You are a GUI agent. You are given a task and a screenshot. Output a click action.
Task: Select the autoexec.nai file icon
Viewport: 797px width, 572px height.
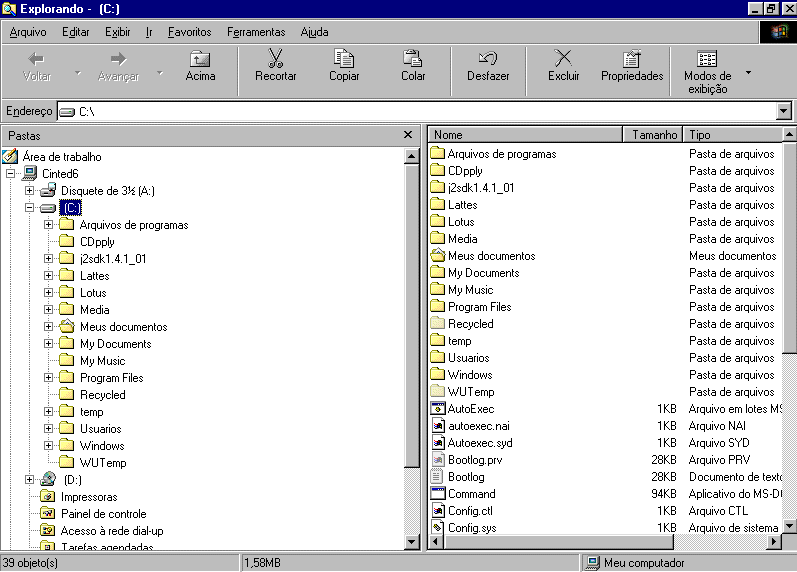pyautogui.click(x=437, y=426)
